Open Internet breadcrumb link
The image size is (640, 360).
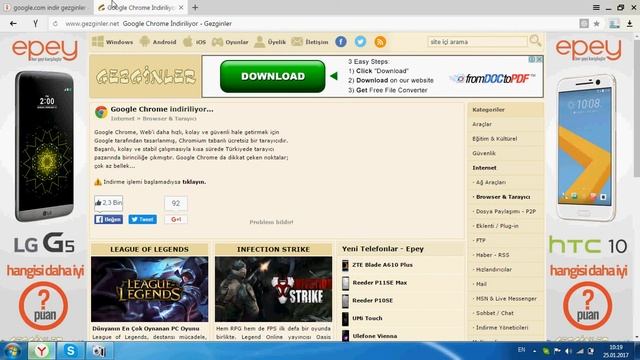122,118
